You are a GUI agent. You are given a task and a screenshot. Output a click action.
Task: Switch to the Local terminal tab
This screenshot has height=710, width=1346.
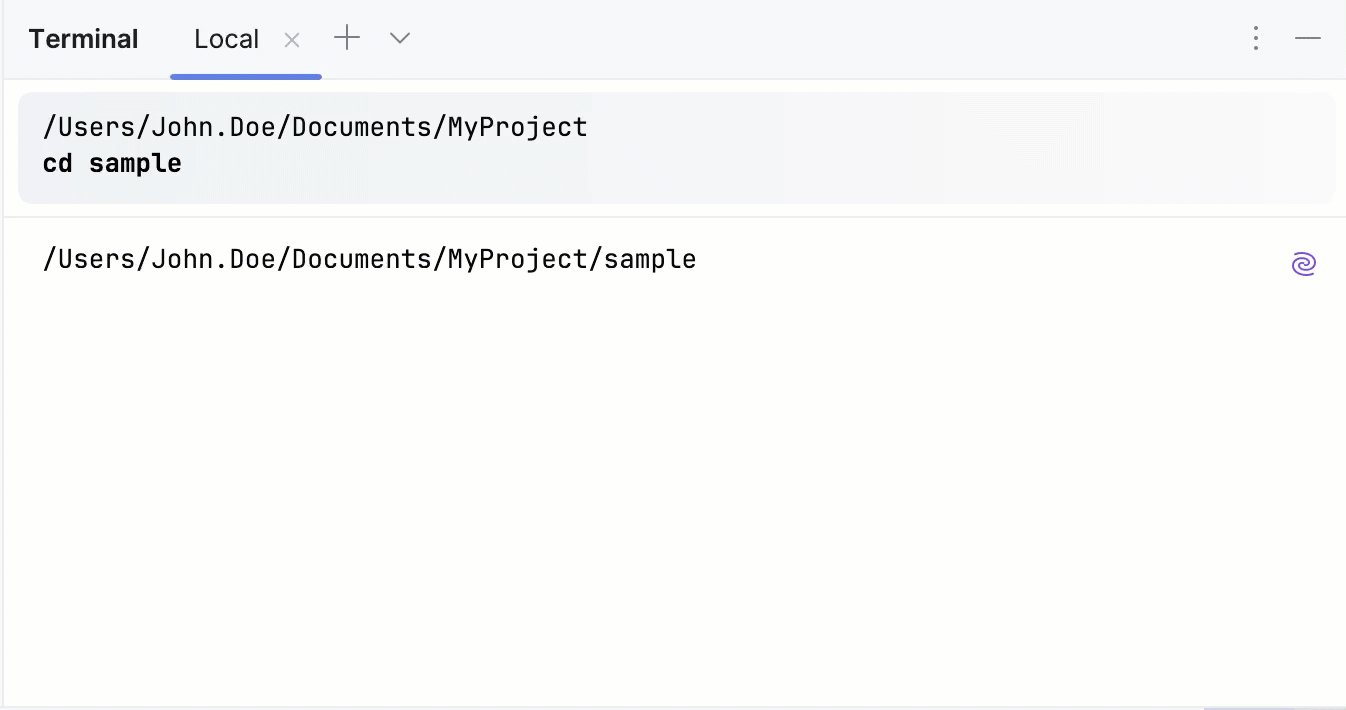(226, 38)
